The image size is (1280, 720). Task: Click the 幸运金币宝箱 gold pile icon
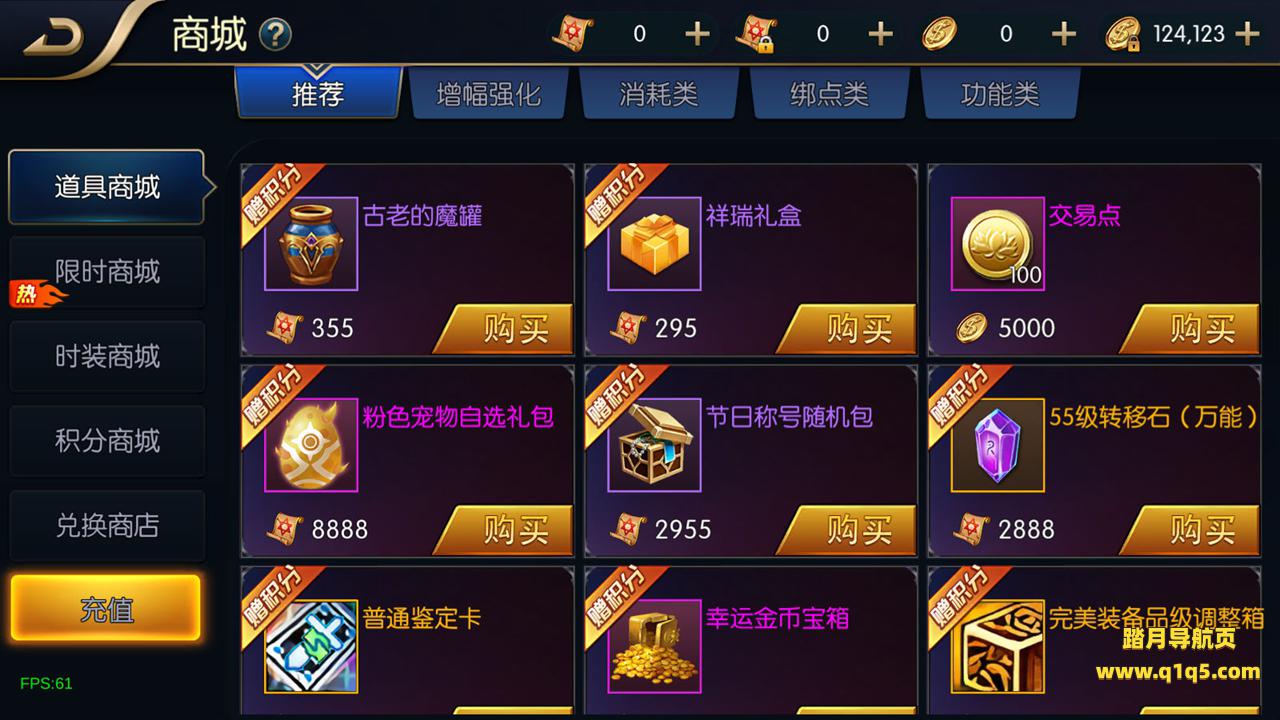654,647
